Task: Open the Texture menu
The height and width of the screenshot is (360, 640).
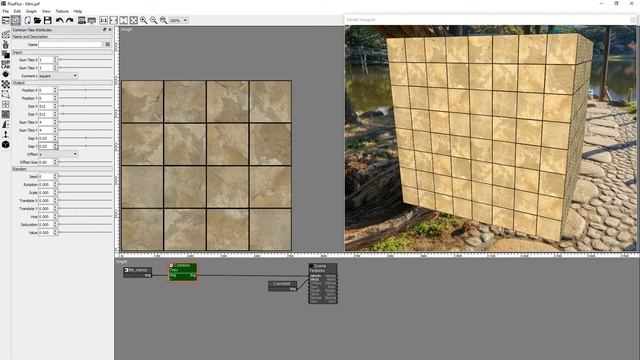Action: click(x=62, y=11)
